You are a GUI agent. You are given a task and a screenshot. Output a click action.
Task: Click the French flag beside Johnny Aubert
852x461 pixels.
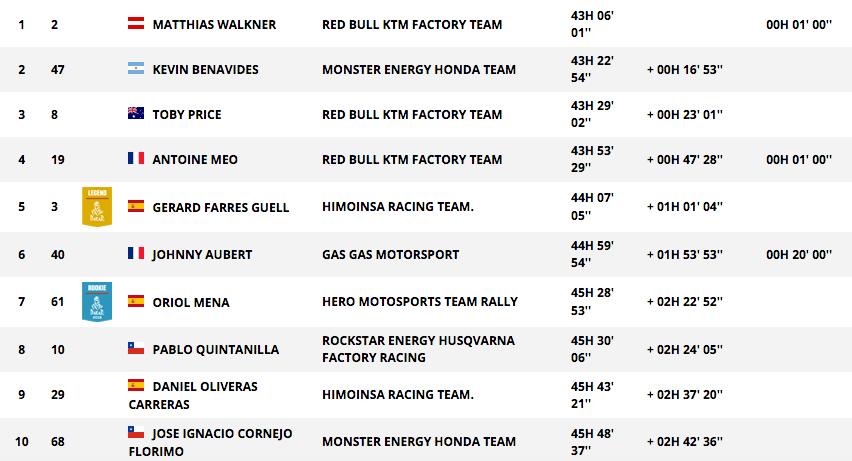click(136, 253)
